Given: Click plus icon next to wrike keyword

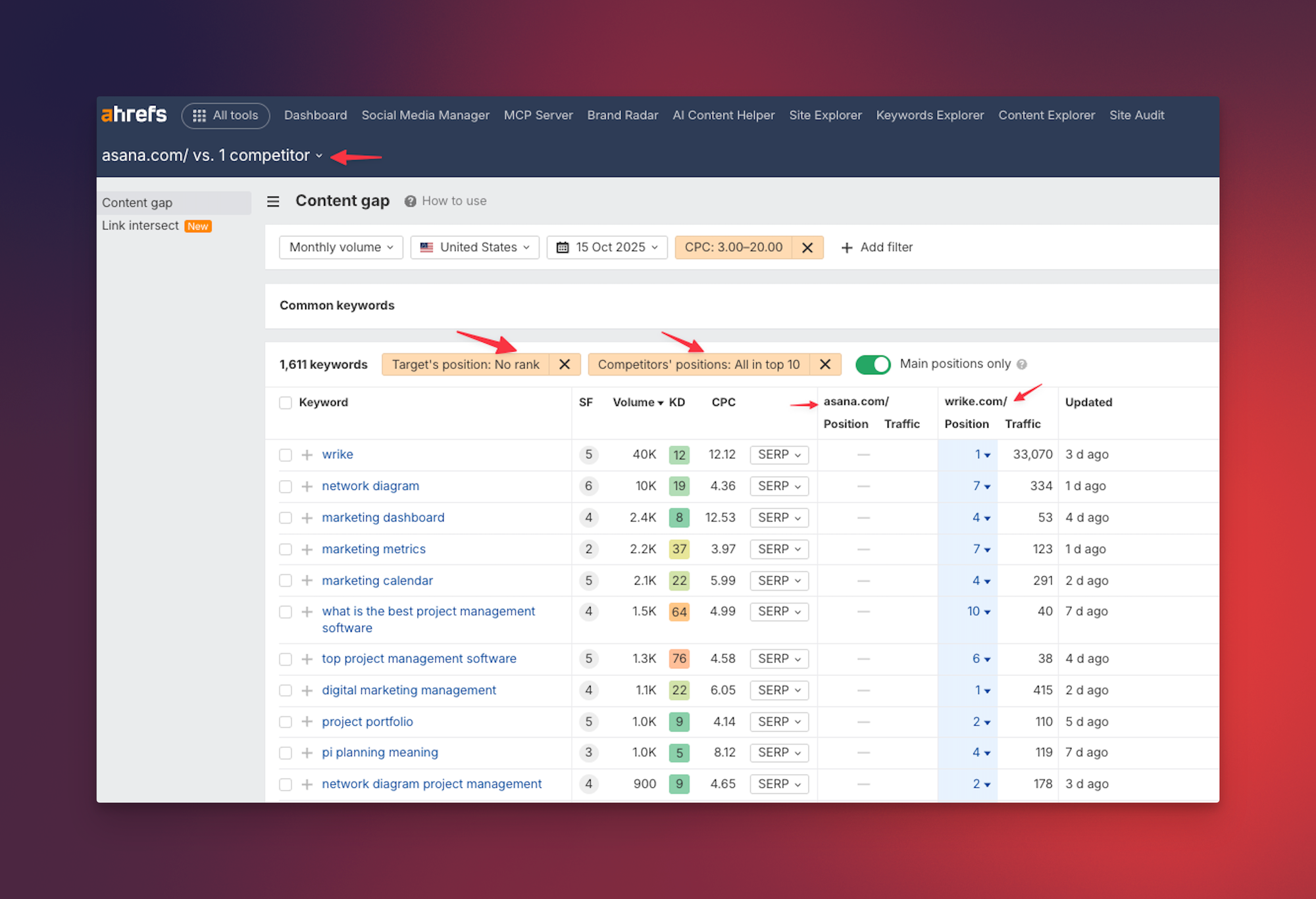Looking at the screenshot, I should pyautogui.click(x=307, y=454).
